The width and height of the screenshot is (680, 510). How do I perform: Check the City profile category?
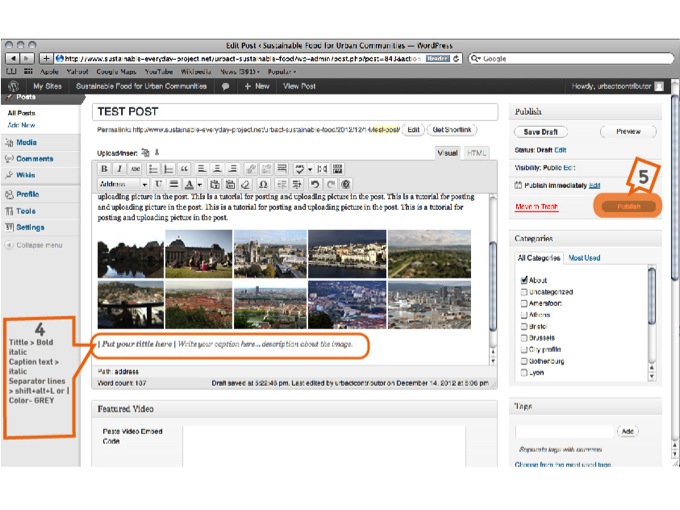[x=524, y=349]
